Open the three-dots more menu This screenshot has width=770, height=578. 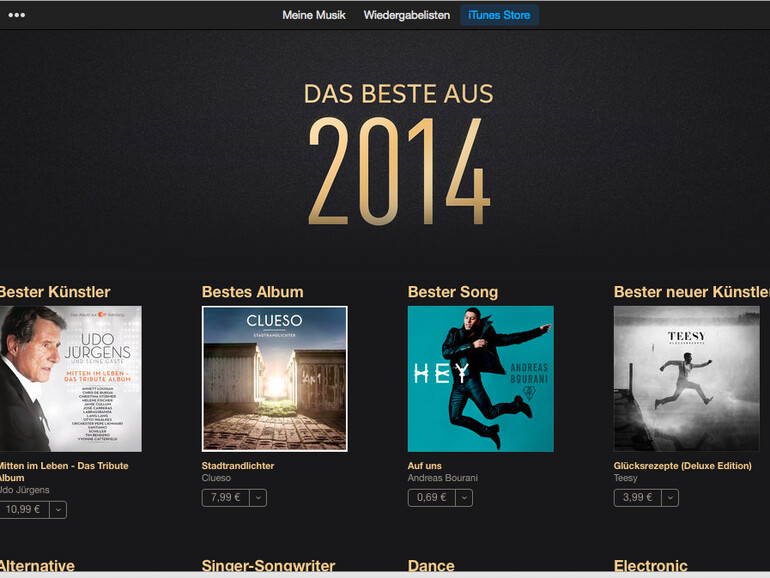[x=16, y=15]
